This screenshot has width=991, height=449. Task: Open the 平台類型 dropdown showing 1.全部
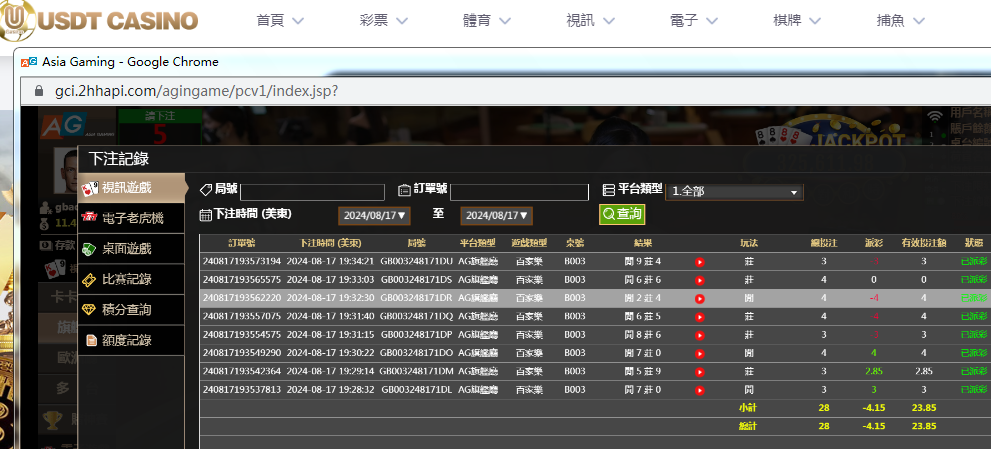tap(734, 192)
